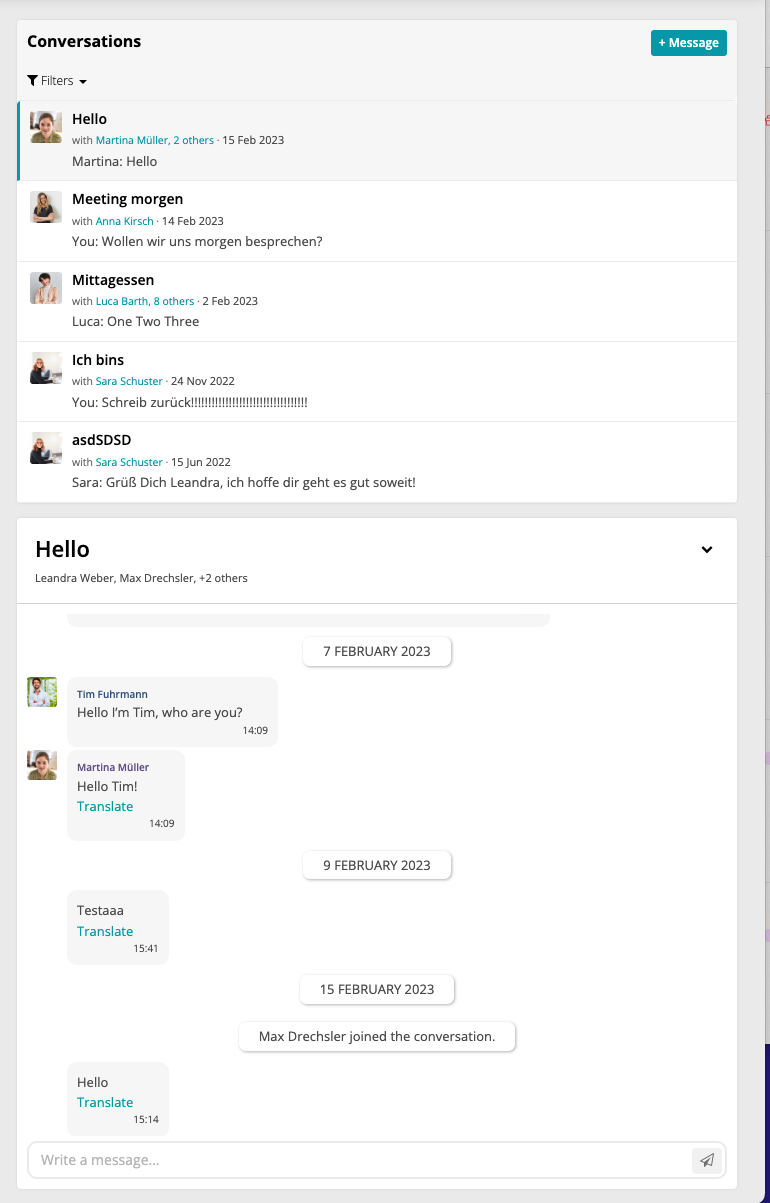Translate Martina's 'Hello Tim!' message
This screenshot has width=770, height=1203.
point(104,806)
